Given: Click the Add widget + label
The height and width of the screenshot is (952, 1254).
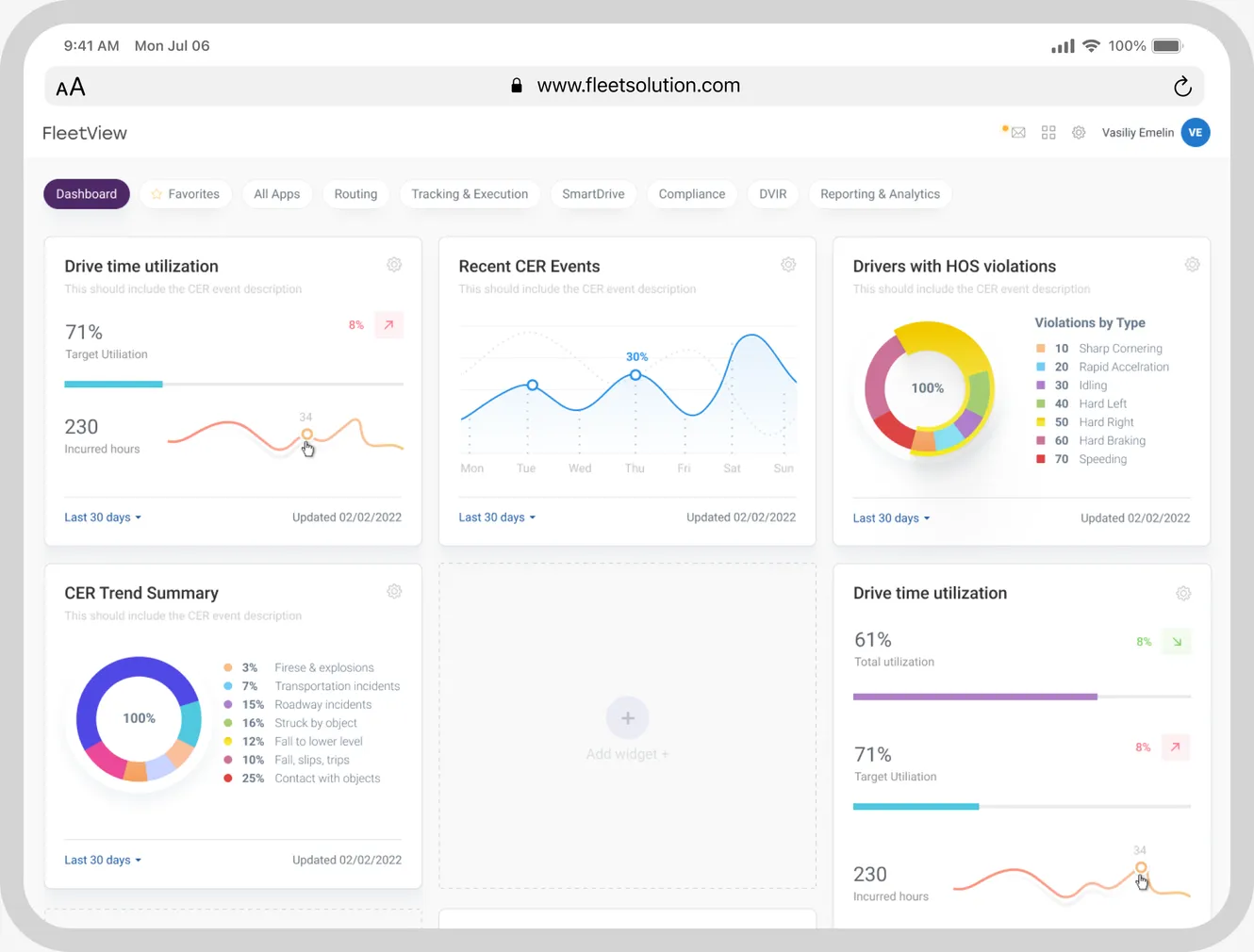Looking at the screenshot, I should click(627, 754).
